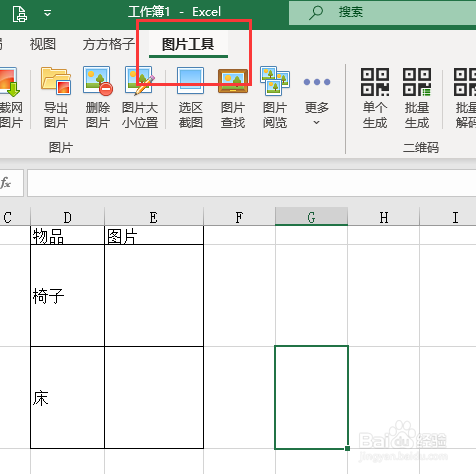Click the fill handle of selected cell G

tap(347, 449)
